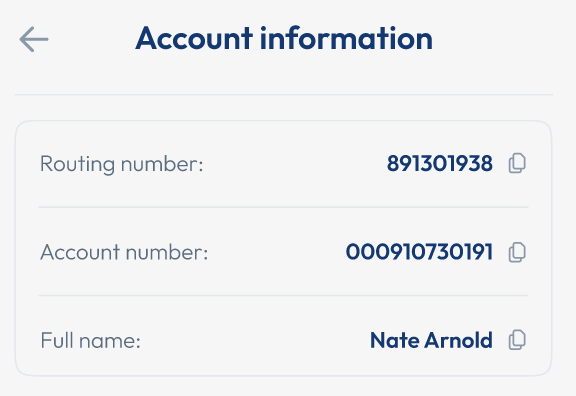
Task: Click the Account information page title
Action: (284, 38)
